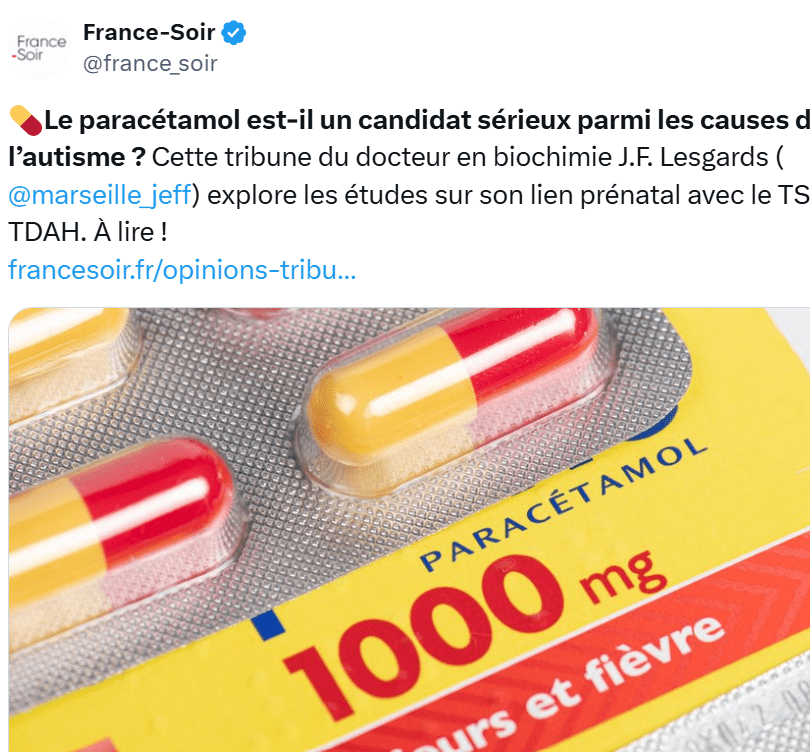This screenshot has height=752, width=810.
Task: Open the @marseille_jeff mention
Action: (100, 194)
